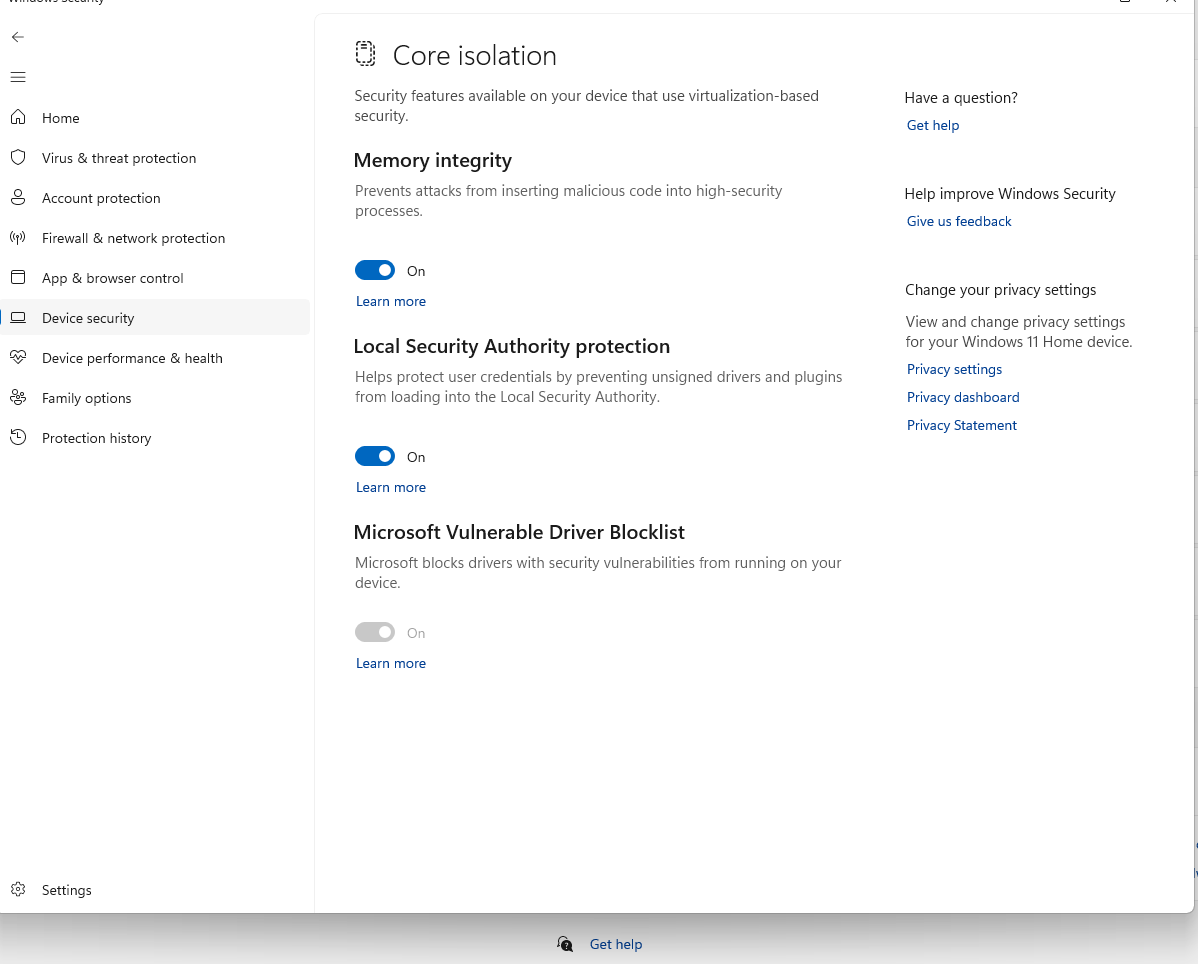This screenshot has width=1198, height=964.
Task: Click the Privacy dashboard link
Action: (963, 397)
